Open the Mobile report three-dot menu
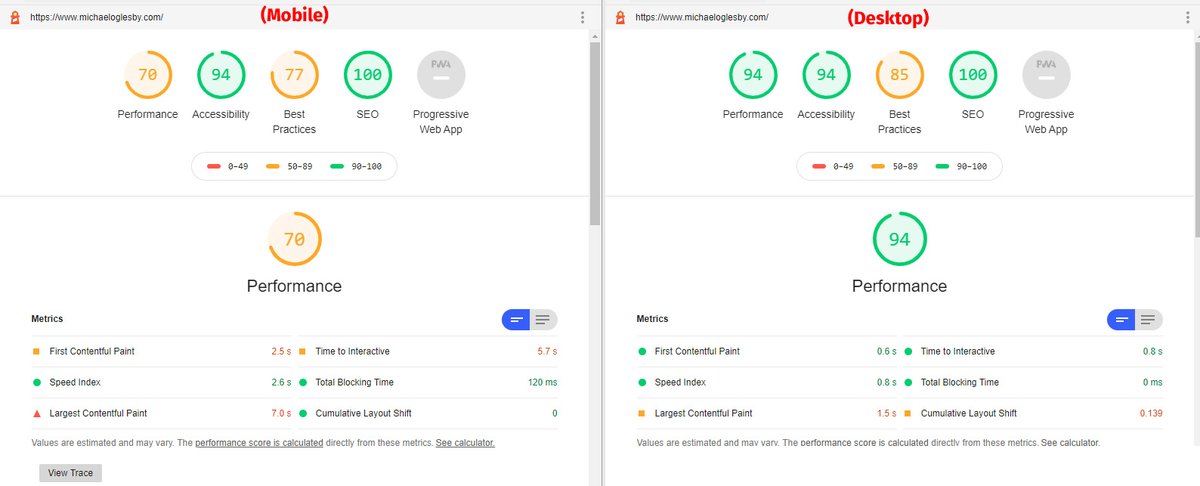1200x486 pixels. (x=583, y=17)
